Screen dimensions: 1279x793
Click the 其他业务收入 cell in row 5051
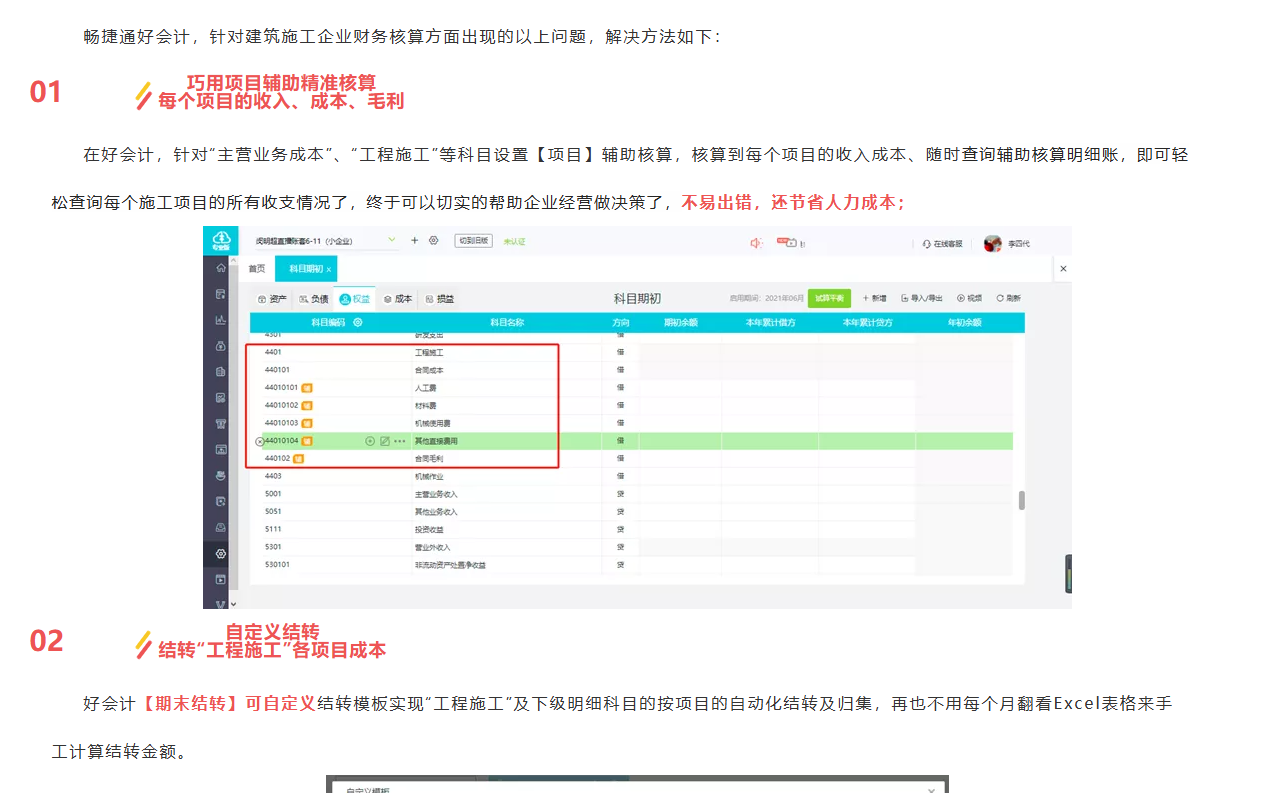coord(436,511)
